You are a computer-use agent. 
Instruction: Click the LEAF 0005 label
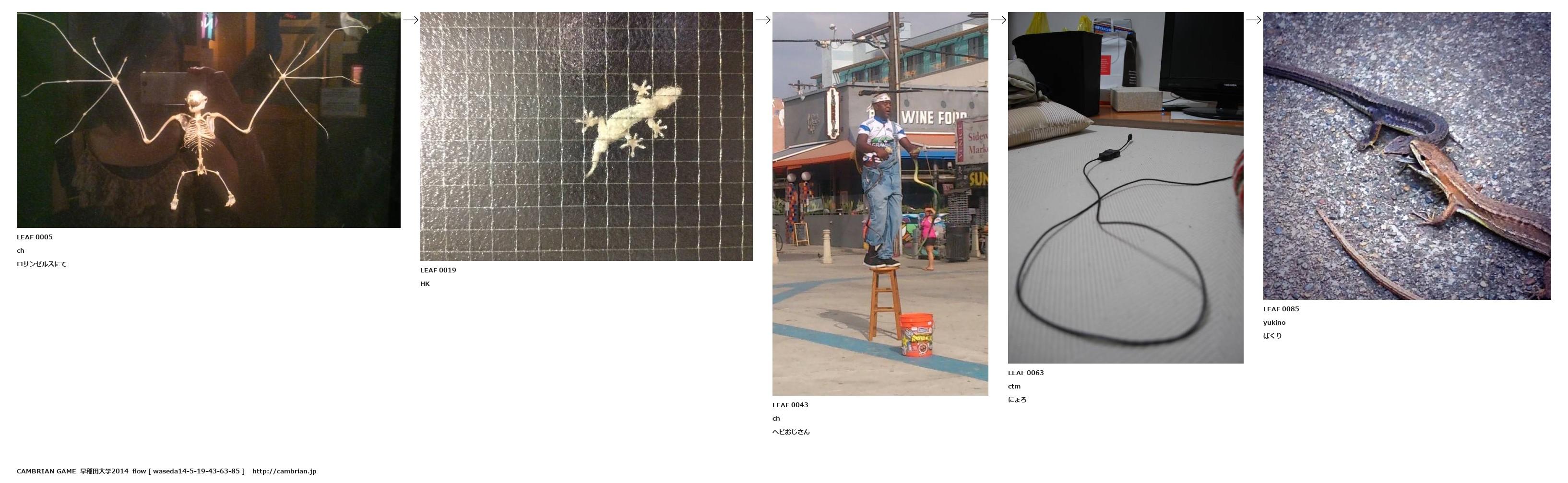point(35,237)
